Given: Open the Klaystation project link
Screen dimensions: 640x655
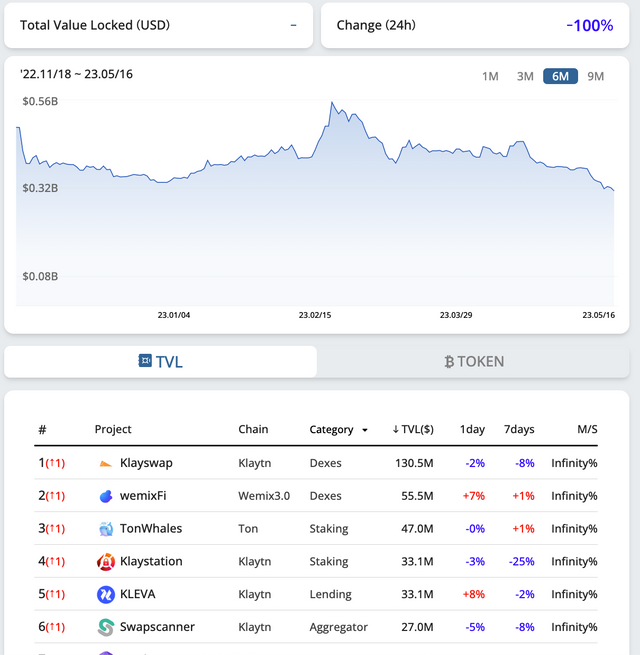Looking at the screenshot, I should click(x=151, y=561).
